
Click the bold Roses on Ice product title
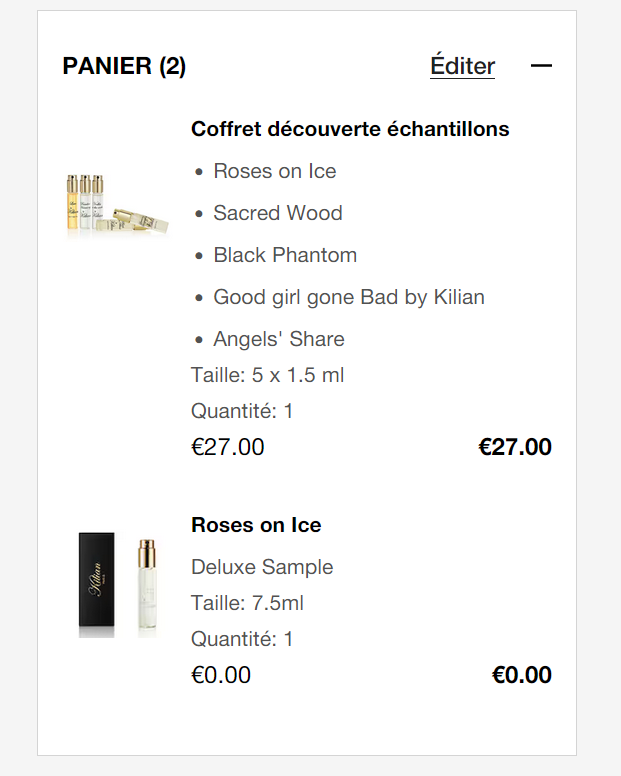tap(256, 525)
